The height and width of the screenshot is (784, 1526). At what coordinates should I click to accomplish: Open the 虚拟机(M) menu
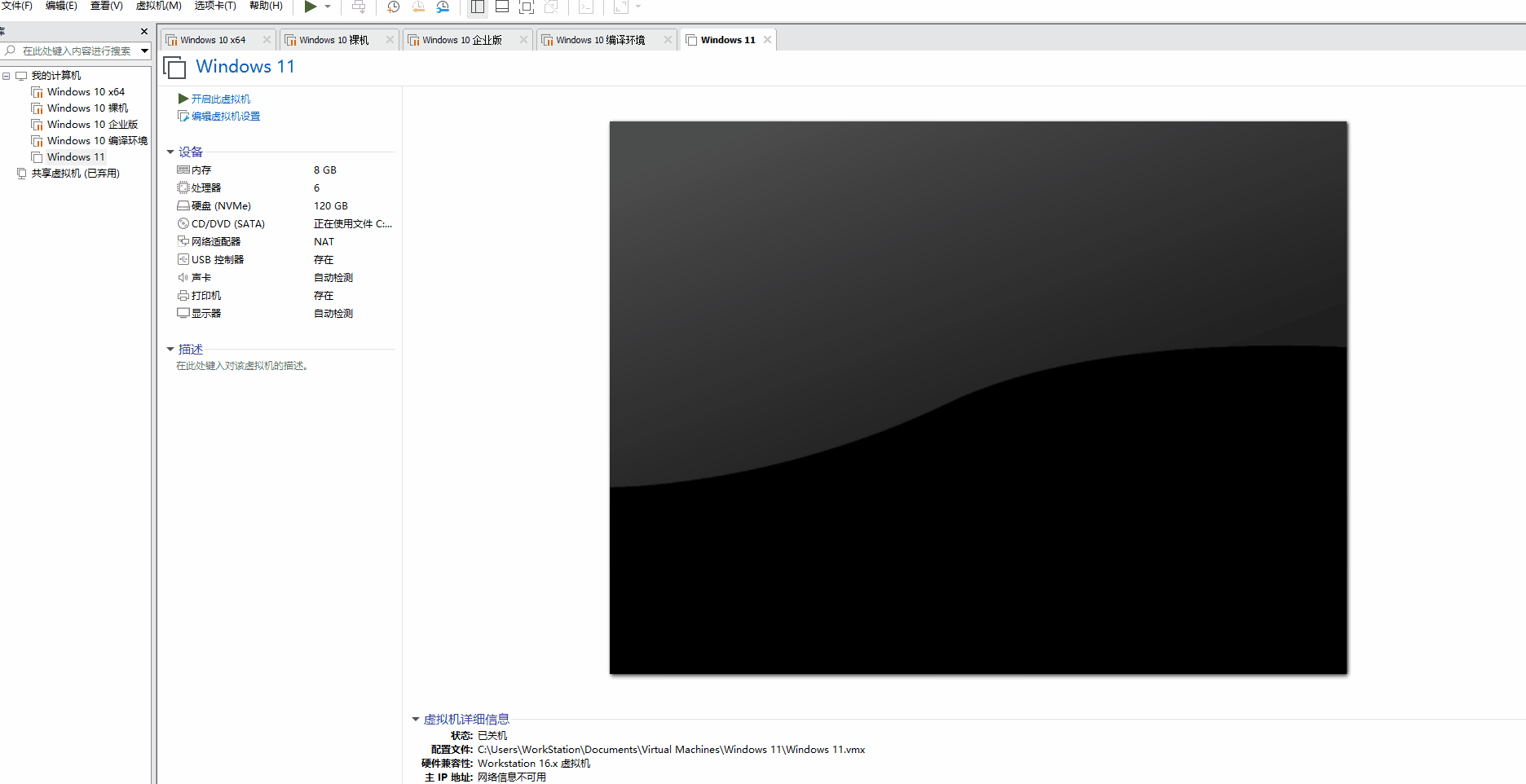click(x=158, y=6)
